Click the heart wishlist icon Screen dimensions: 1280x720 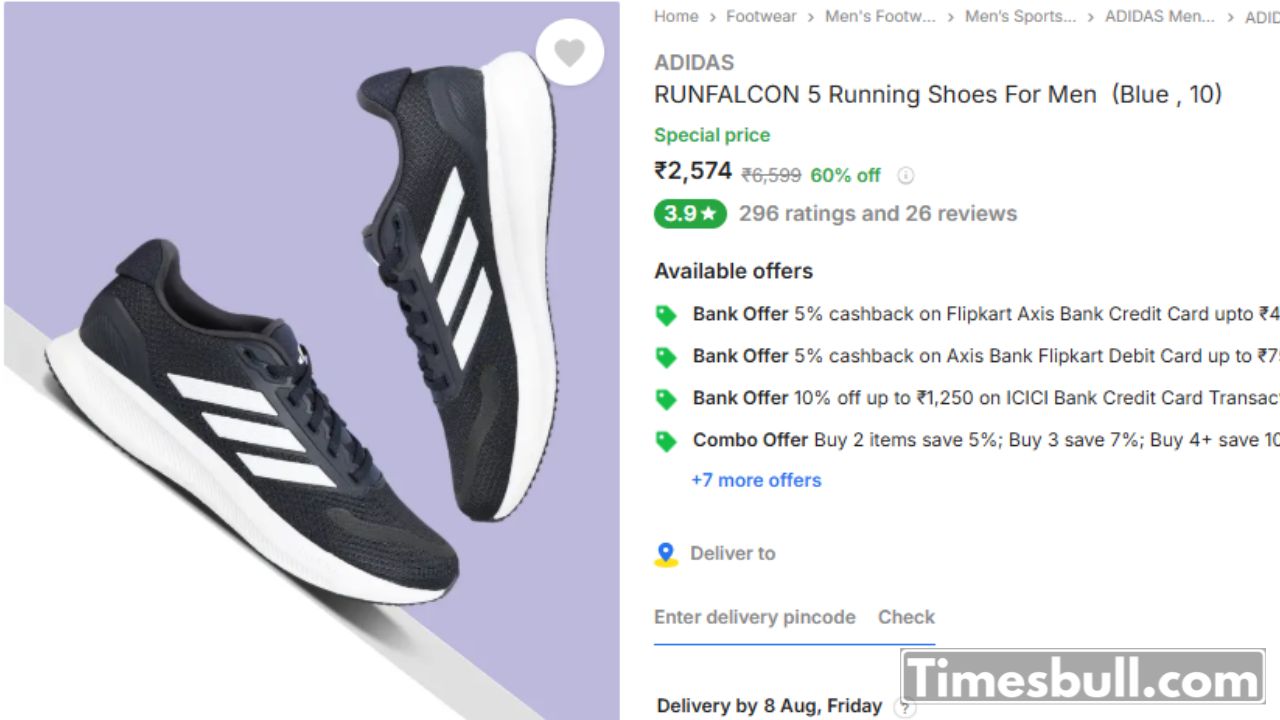click(x=570, y=53)
